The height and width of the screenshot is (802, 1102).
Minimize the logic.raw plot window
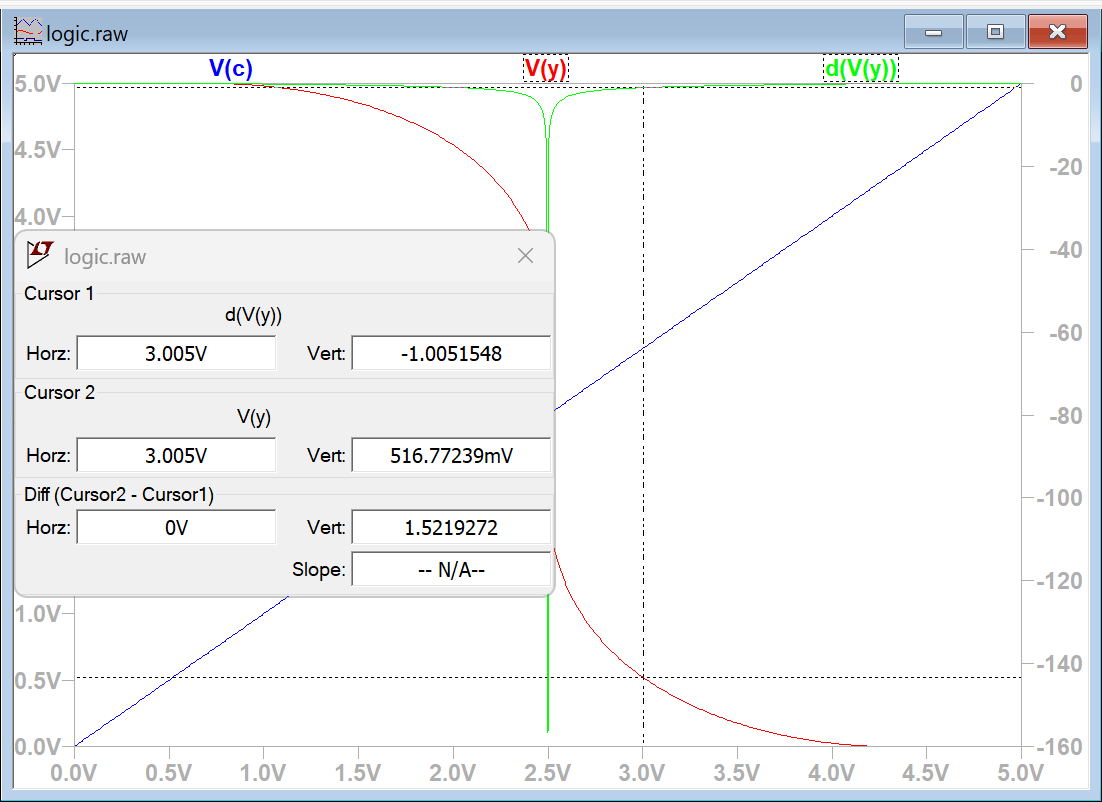tap(933, 32)
